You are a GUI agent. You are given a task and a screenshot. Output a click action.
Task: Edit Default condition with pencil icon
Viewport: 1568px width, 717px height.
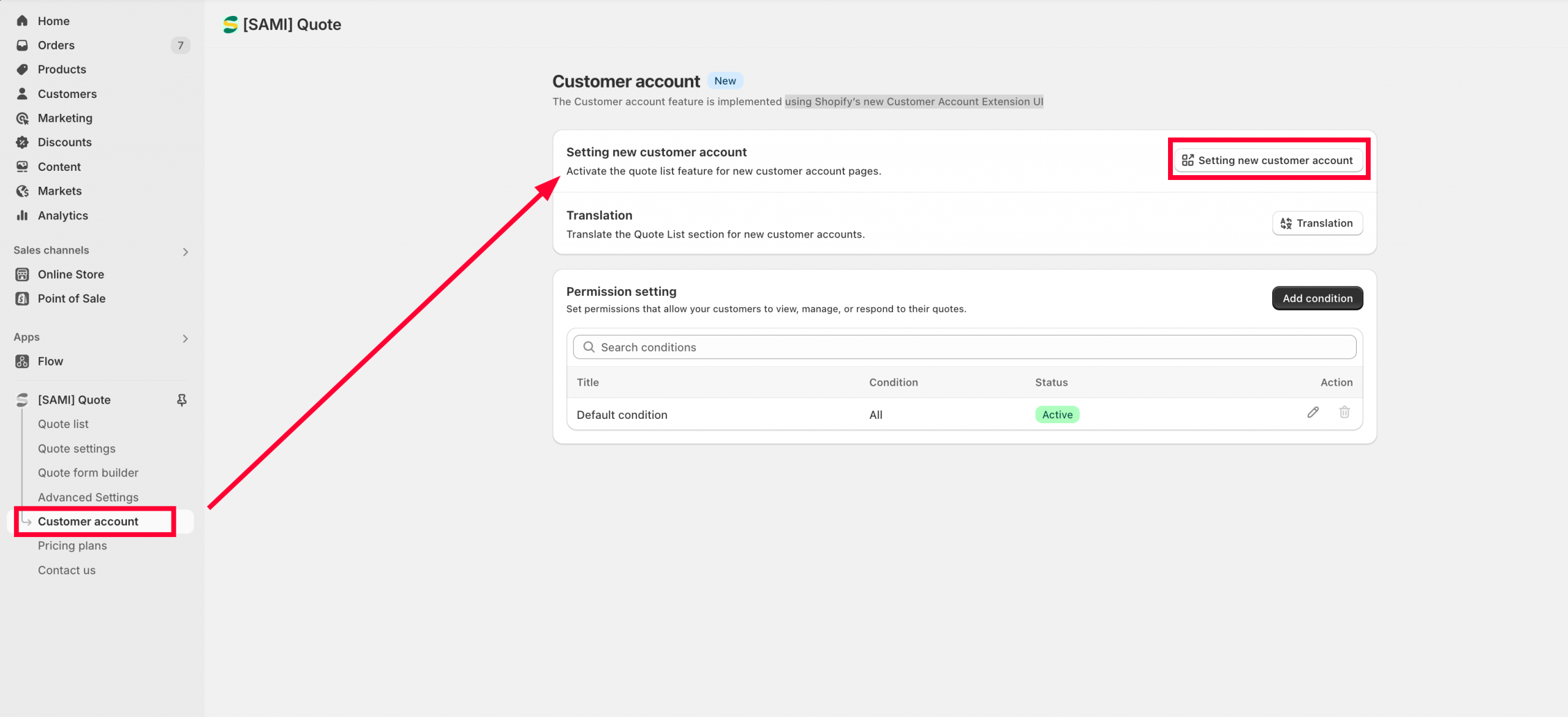[x=1313, y=413]
